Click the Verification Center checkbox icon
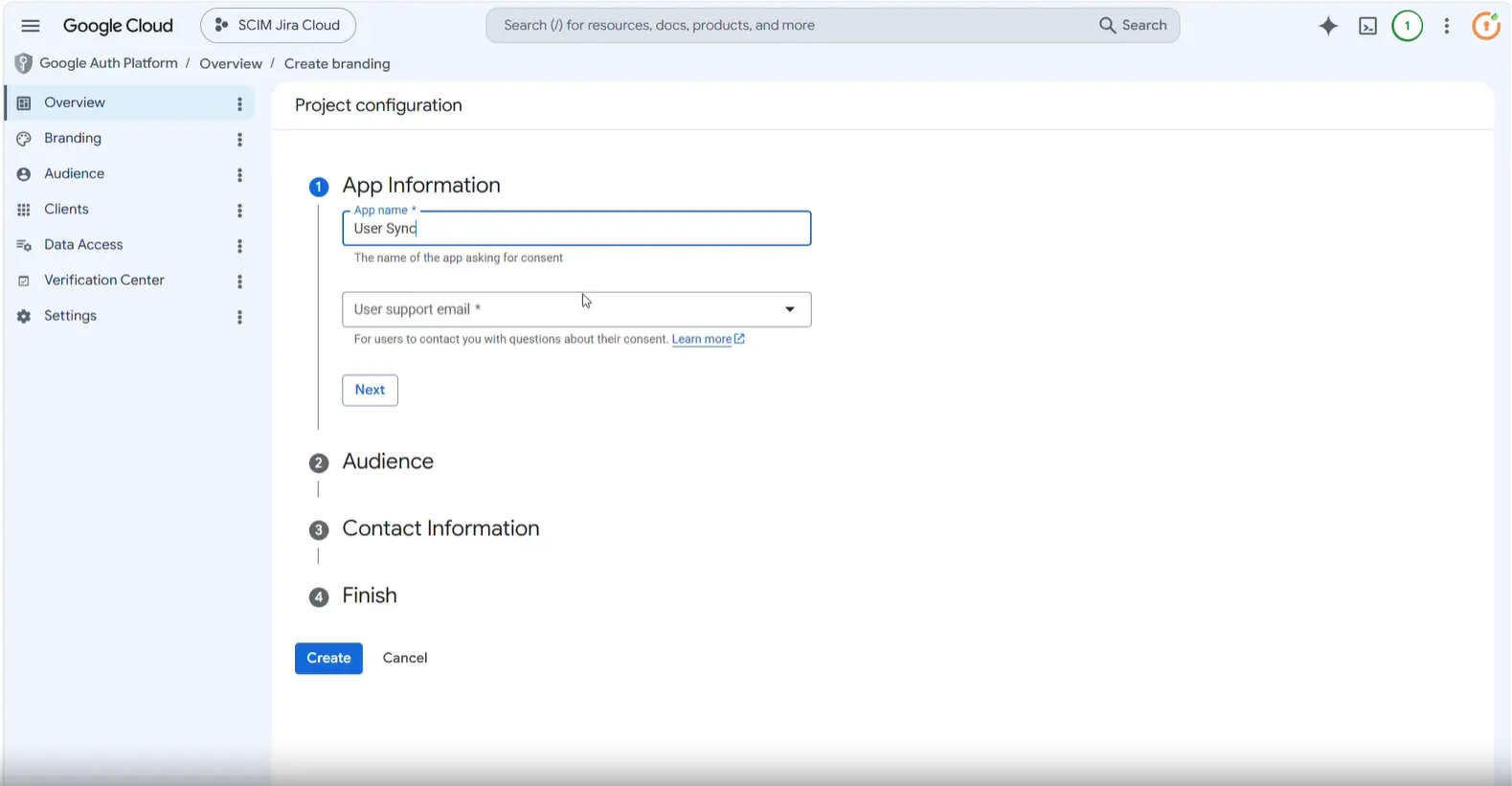Viewport: 1512px width, 786px height. coord(24,281)
